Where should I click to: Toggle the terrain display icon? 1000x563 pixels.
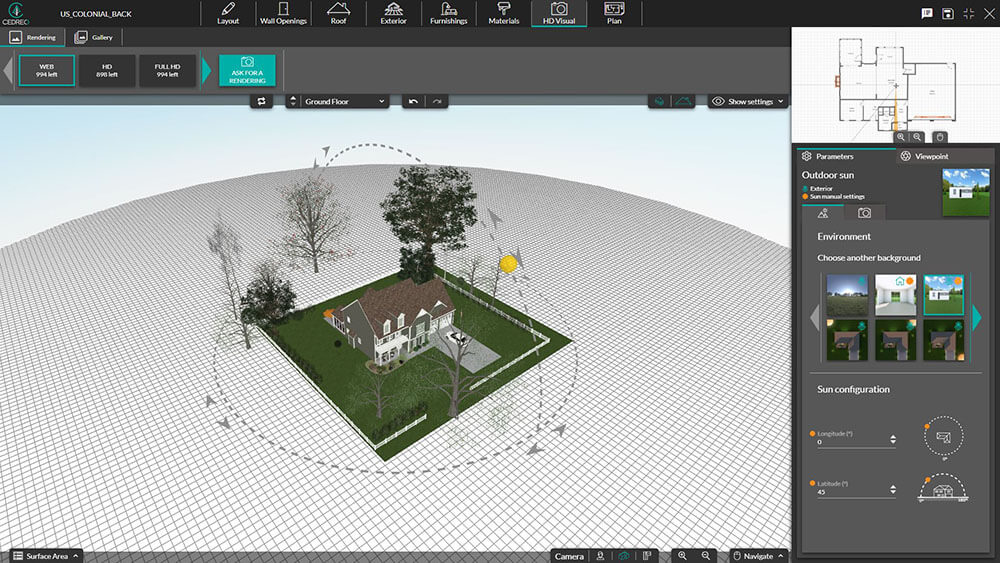click(x=684, y=101)
